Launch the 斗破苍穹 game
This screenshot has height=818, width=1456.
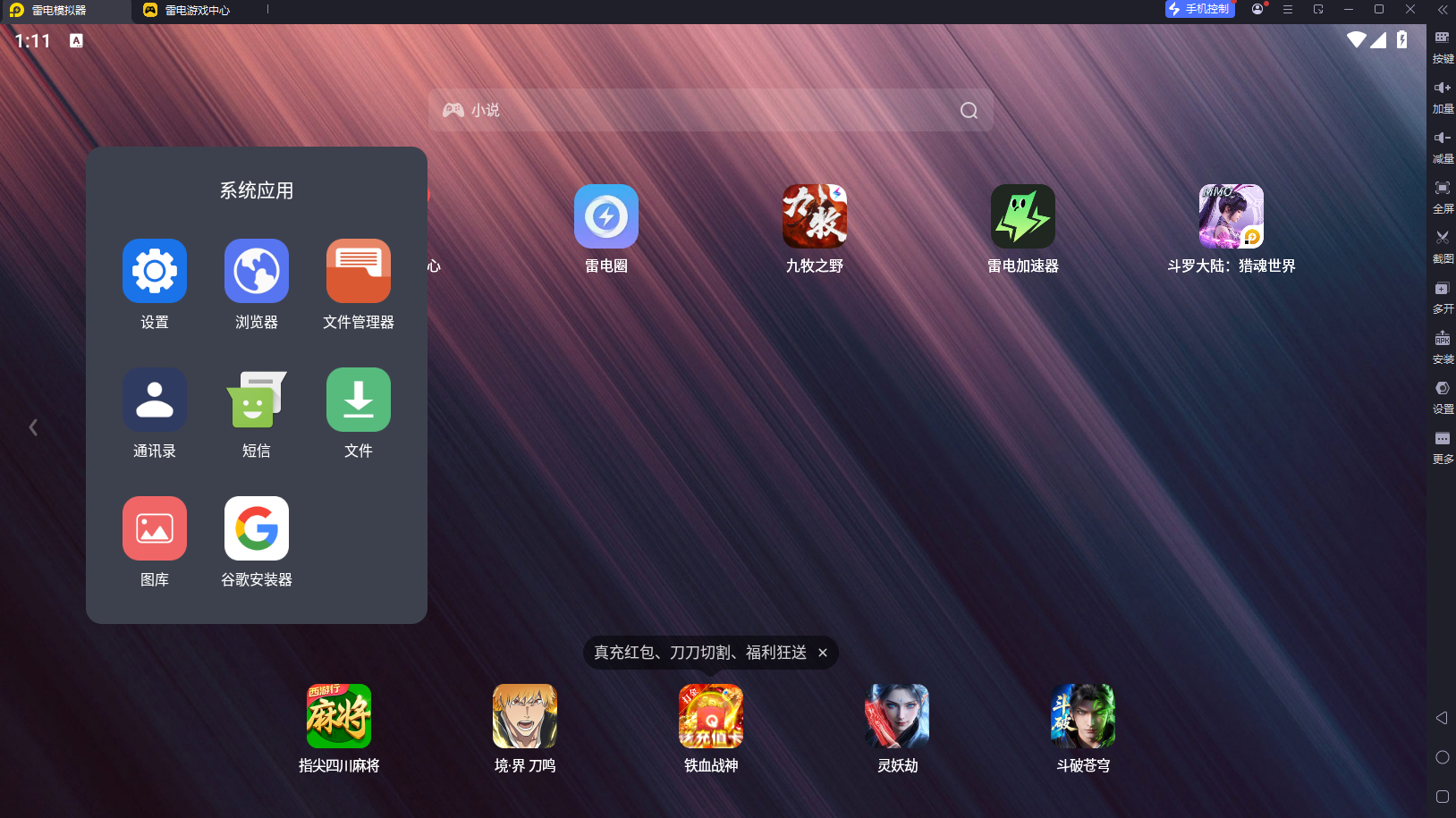[1083, 716]
